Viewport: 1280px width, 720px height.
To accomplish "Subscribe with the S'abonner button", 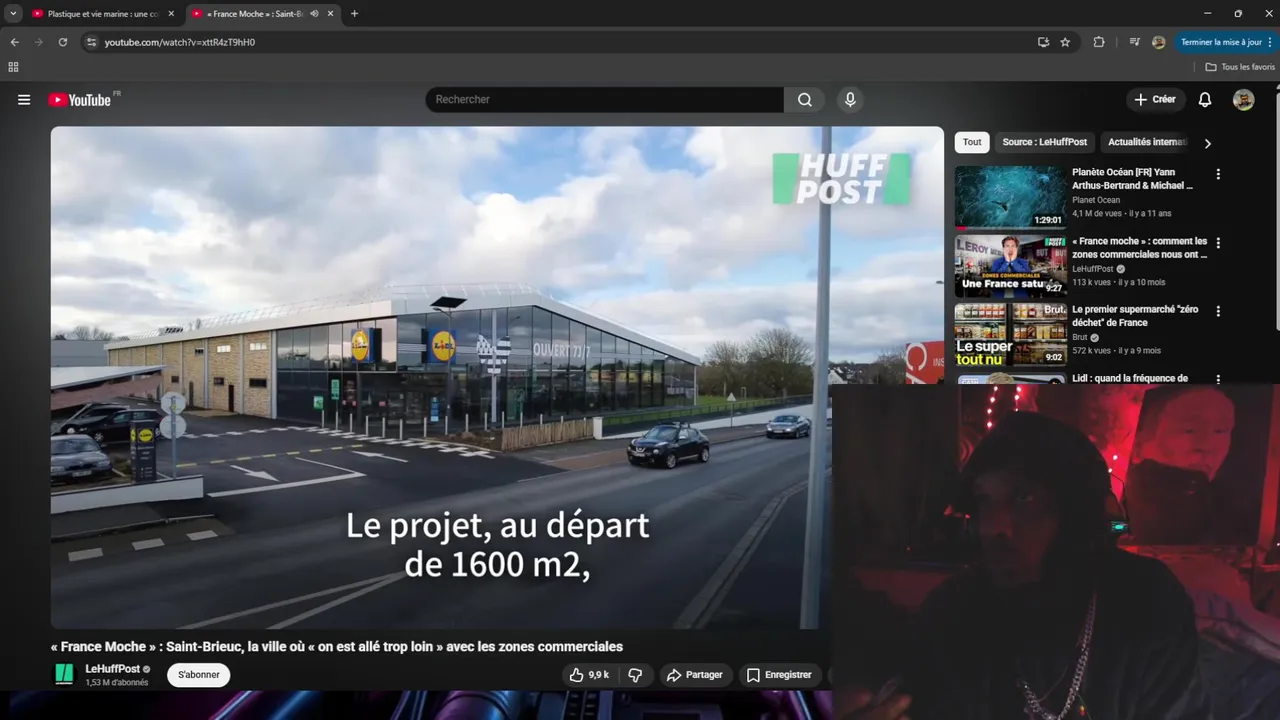I will 199,675.
